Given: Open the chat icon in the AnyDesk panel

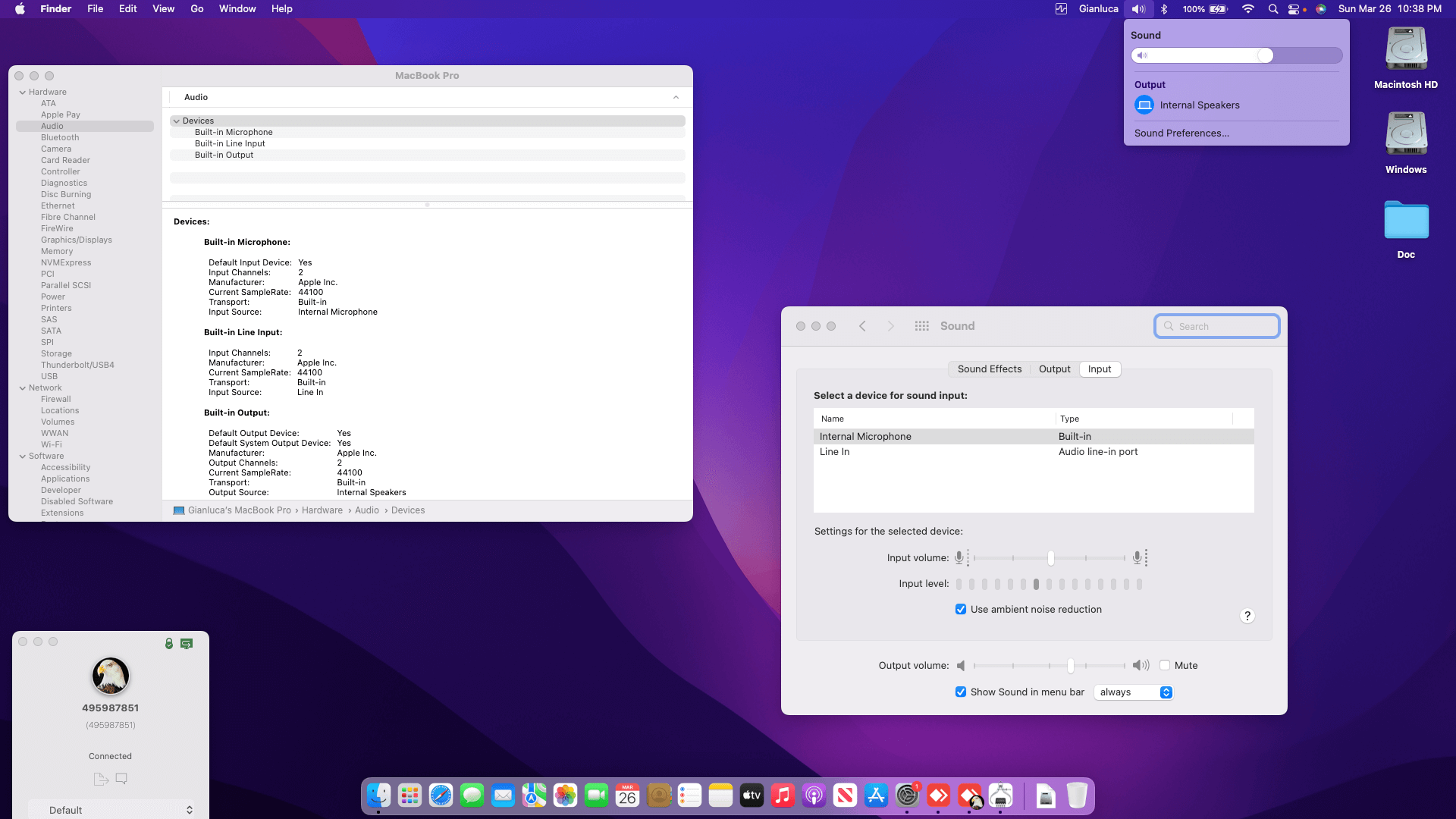Looking at the screenshot, I should coord(121,779).
